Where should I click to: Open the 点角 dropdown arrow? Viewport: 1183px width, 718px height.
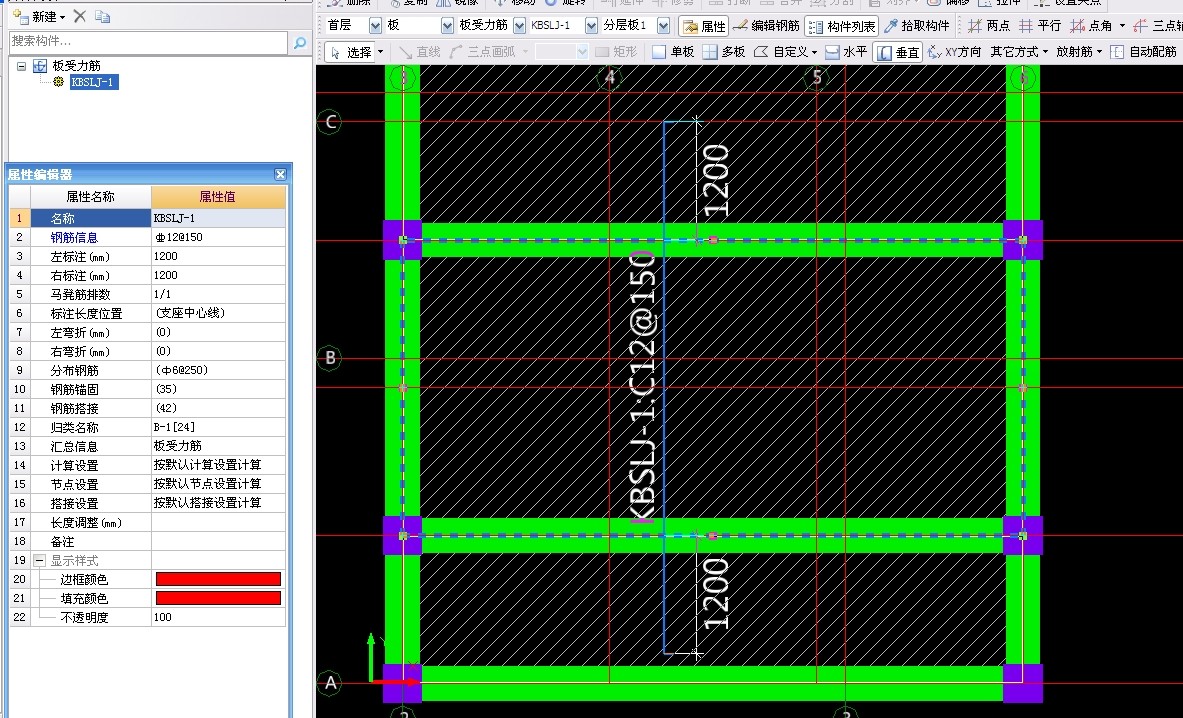(1122, 26)
